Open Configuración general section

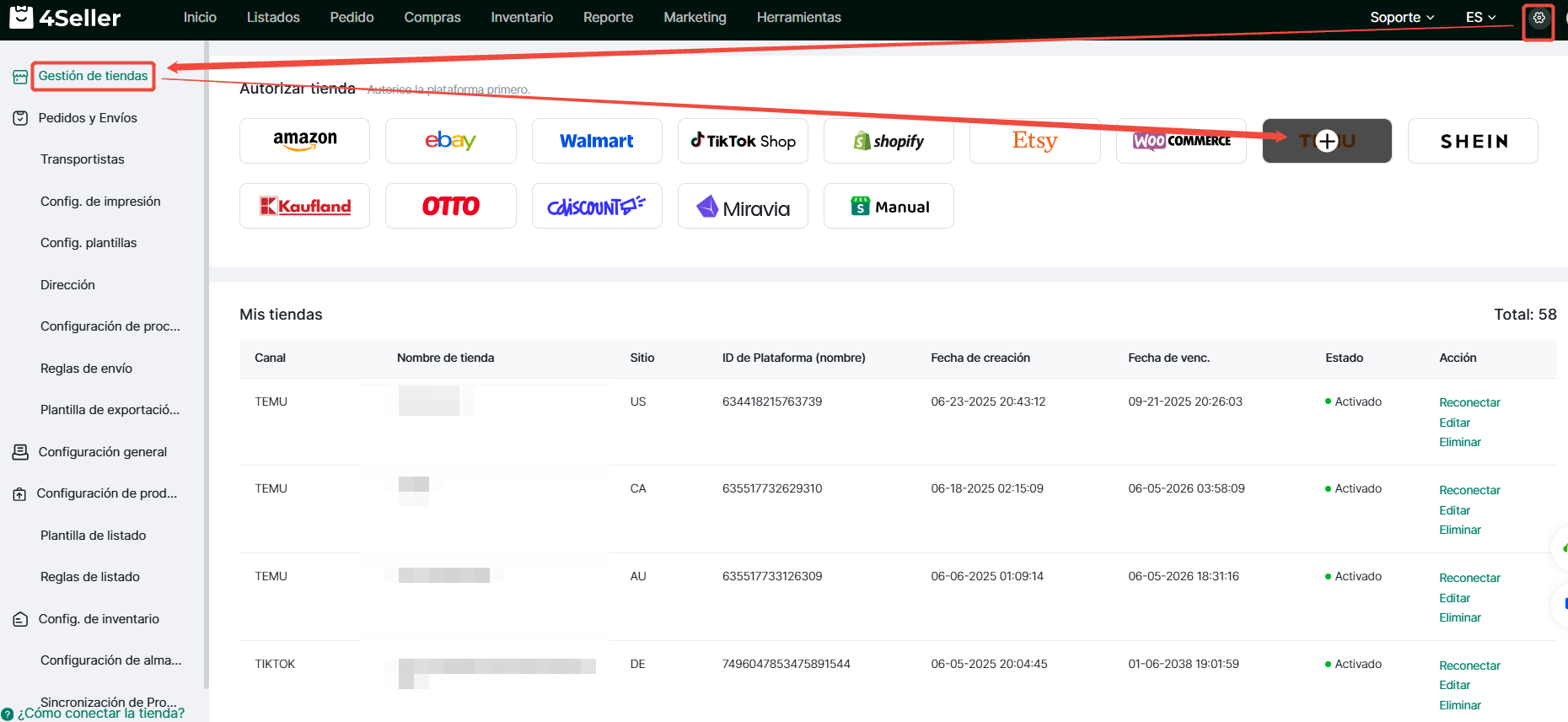pos(103,452)
